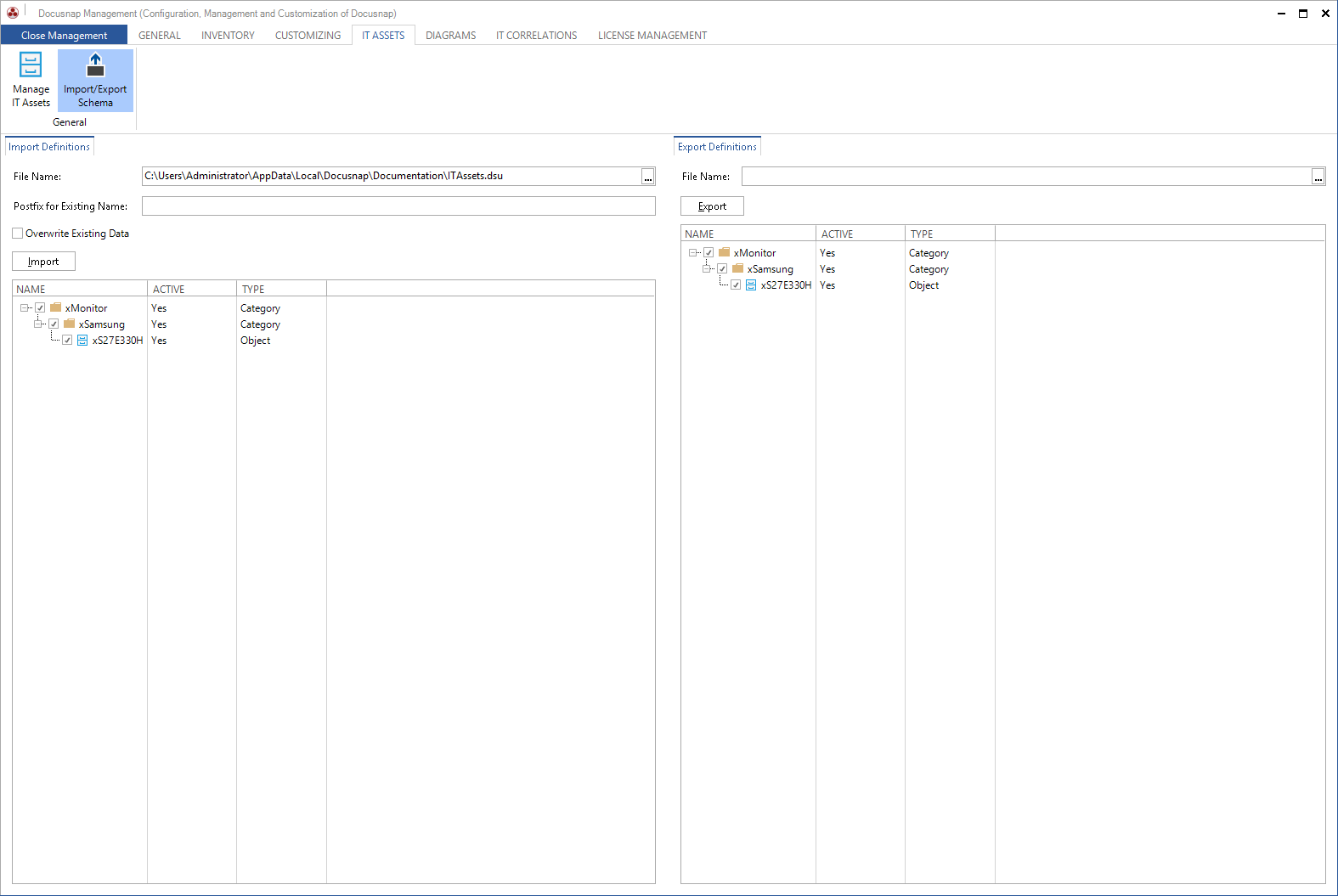This screenshot has height=896, width=1338.
Task: Uncheck xSamsung in export definitions tree
Action: (x=722, y=268)
